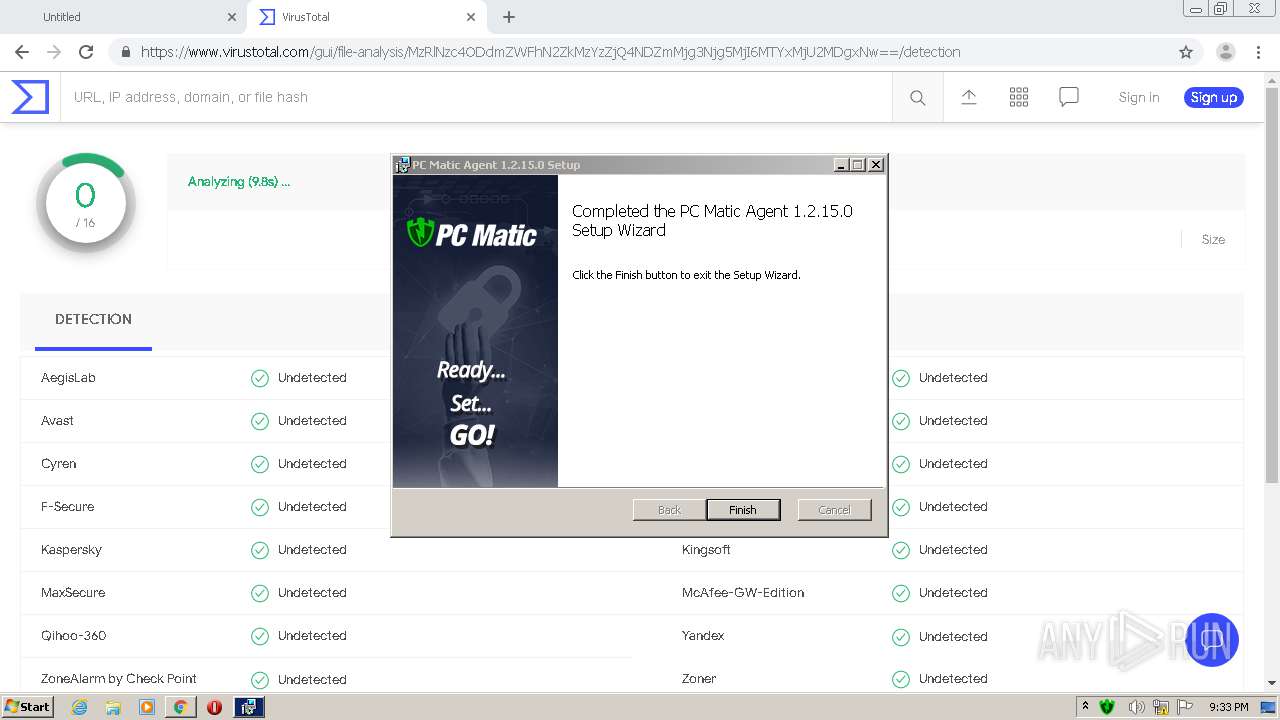Screen dimensions: 1280x720
Task: Click the Start button
Action: [27, 707]
